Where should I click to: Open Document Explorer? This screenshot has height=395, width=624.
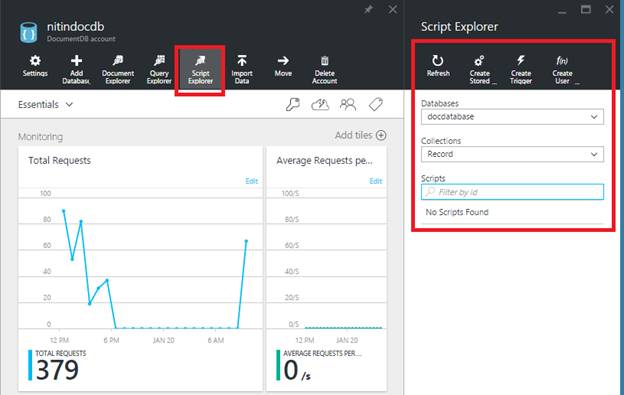point(118,70)
